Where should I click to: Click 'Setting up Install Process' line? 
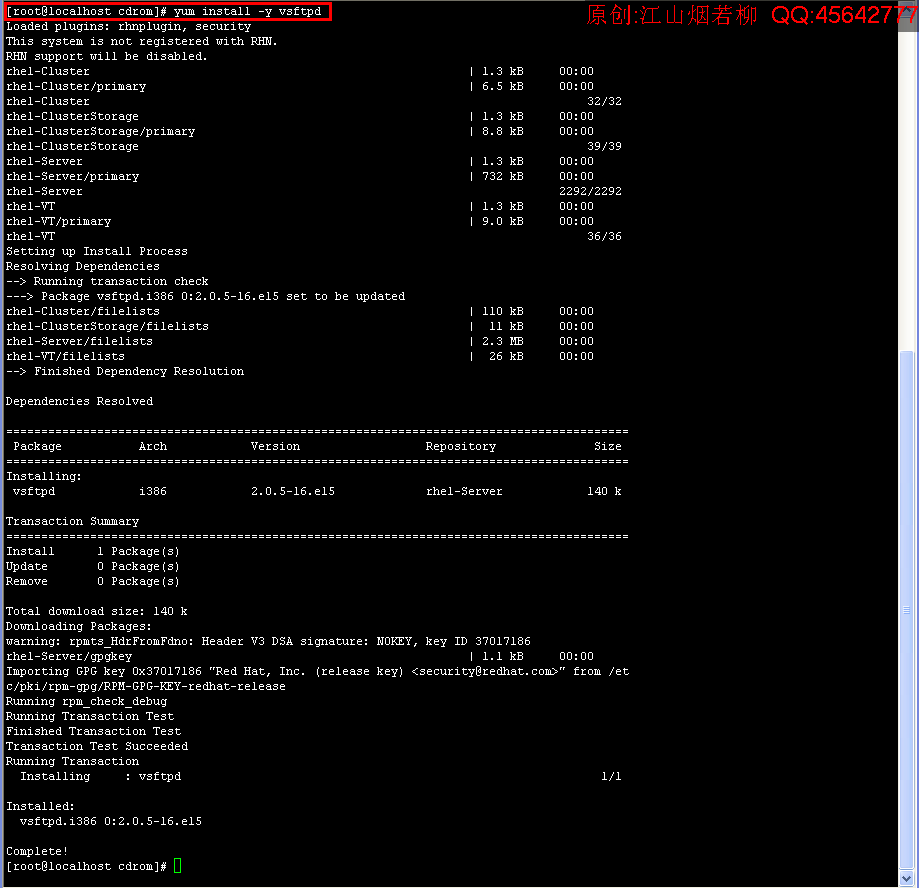97,251
